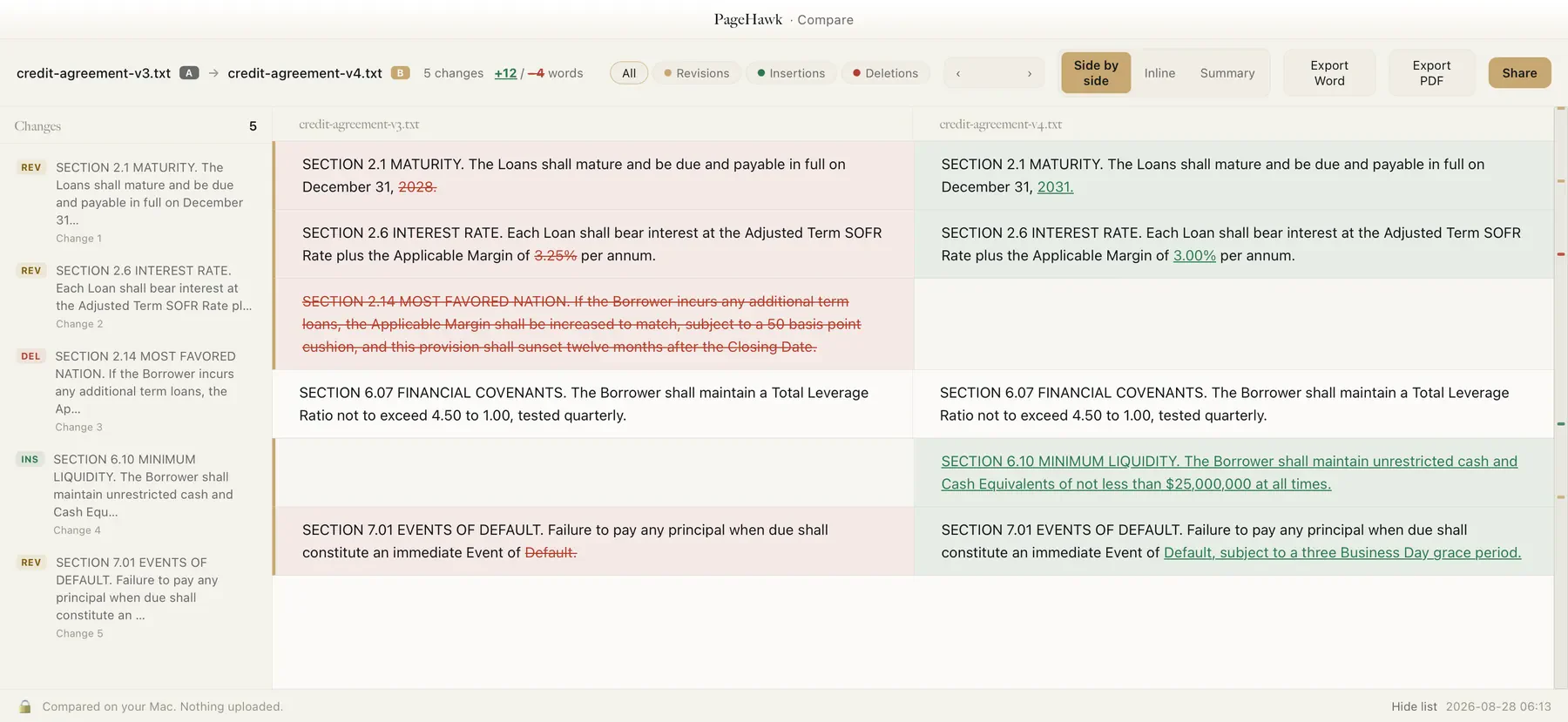Click the green marker on scrollbar minimap

(1561, 424)
